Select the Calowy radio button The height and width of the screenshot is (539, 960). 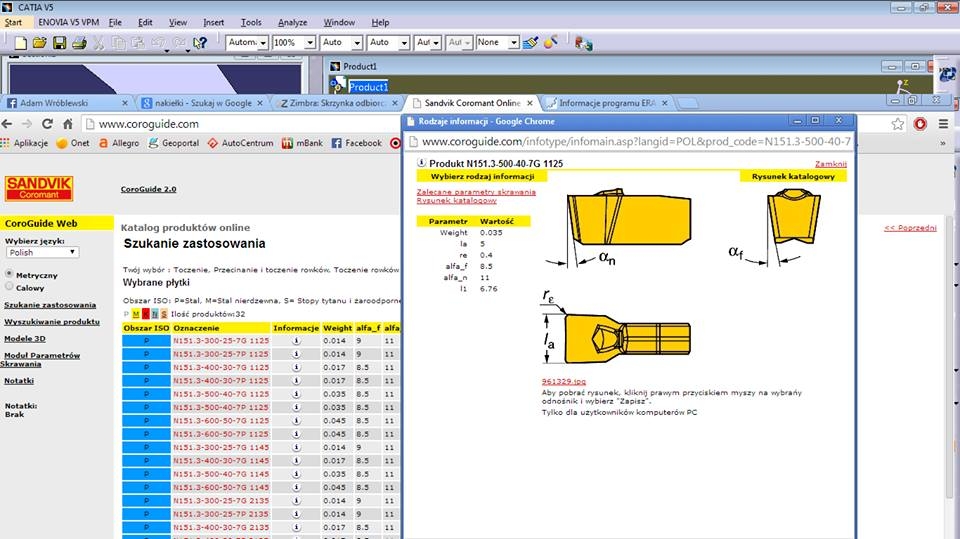coord(9,286)
